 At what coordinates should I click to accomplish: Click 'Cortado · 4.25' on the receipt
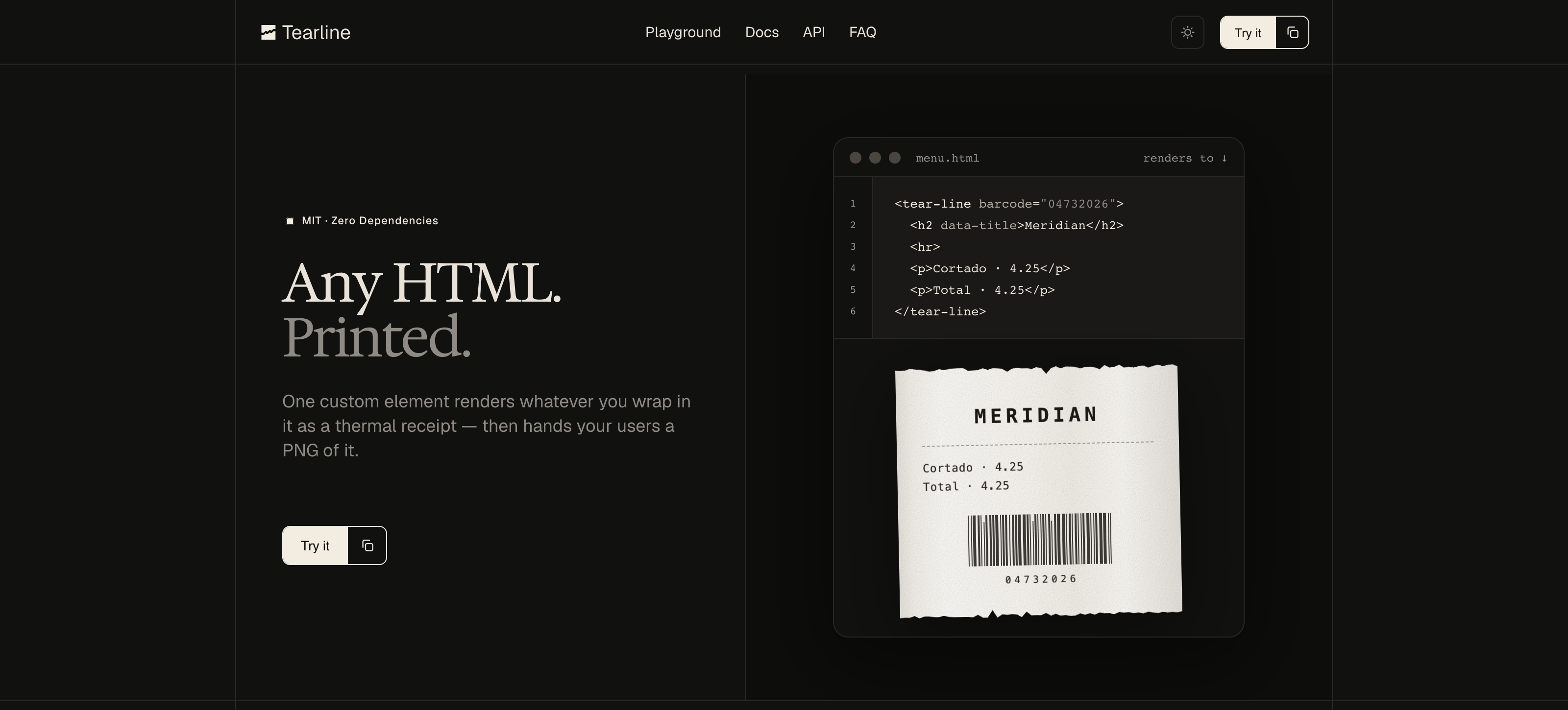(x=973, y=467)
